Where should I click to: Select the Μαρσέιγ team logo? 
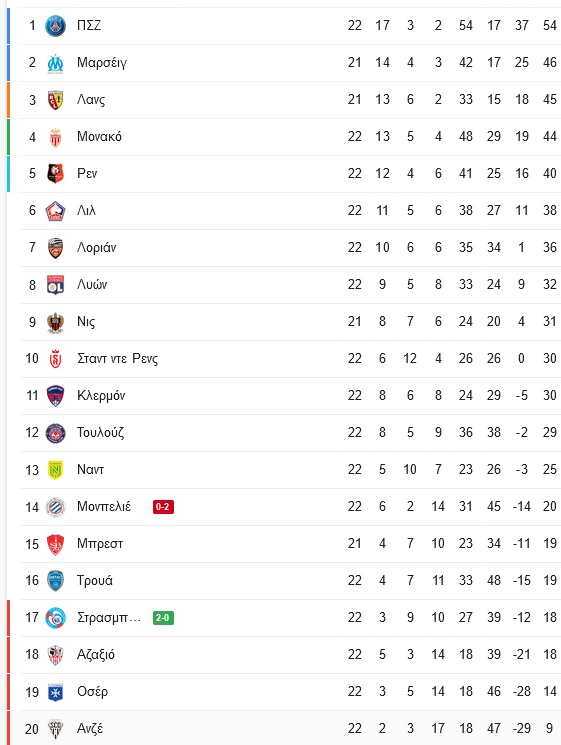point(55,63)
